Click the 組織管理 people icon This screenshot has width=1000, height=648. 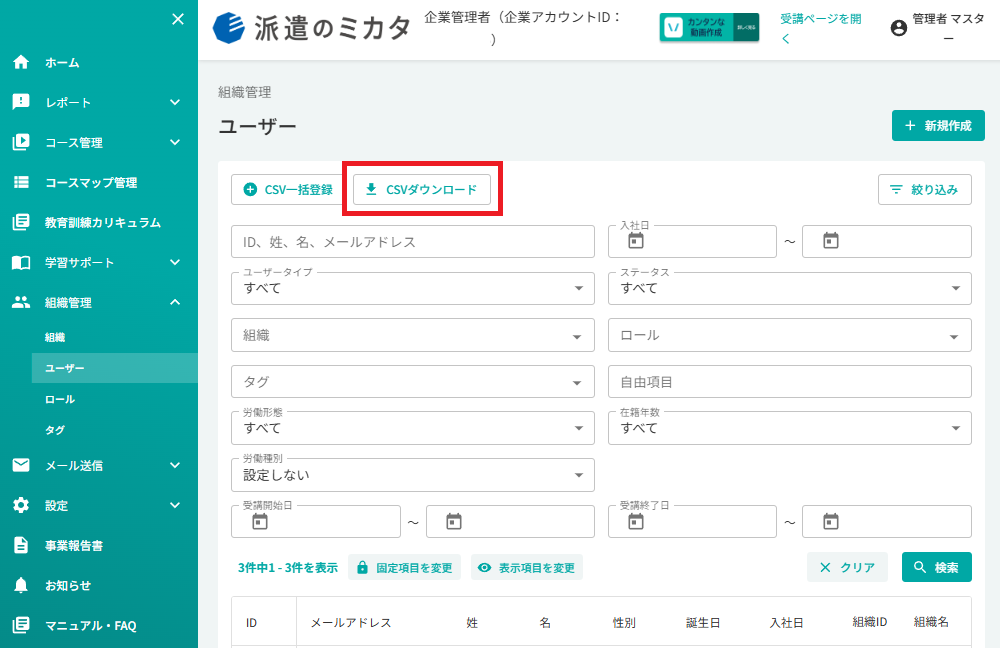[x=21, y=302]
